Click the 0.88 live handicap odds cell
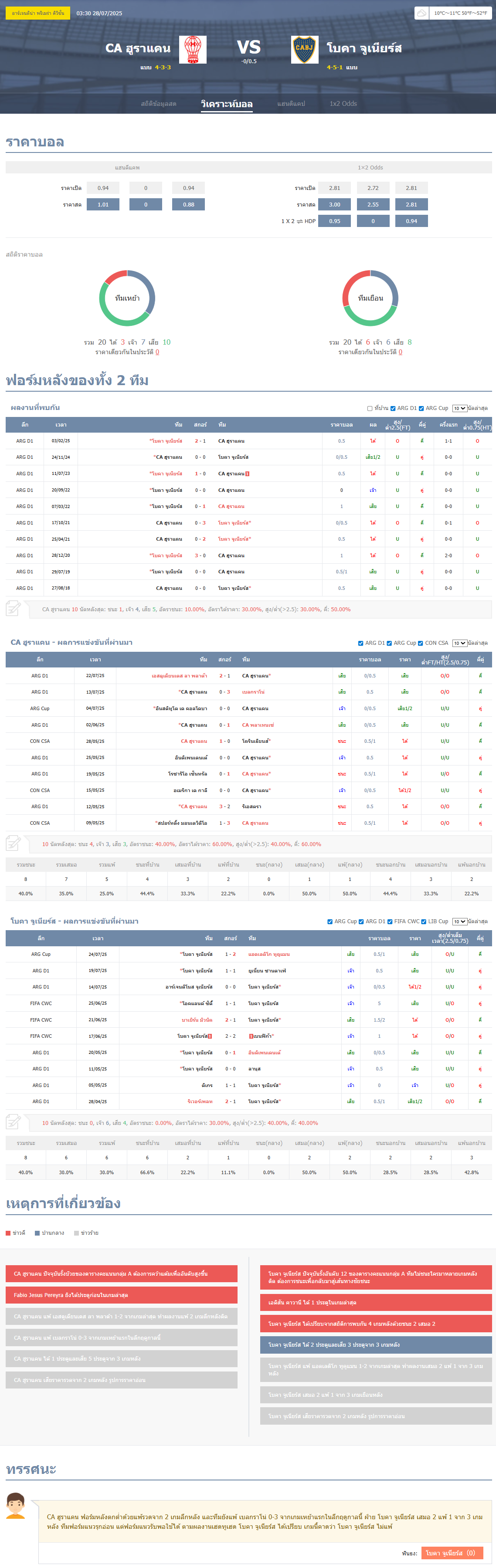 tap(189, 204)
